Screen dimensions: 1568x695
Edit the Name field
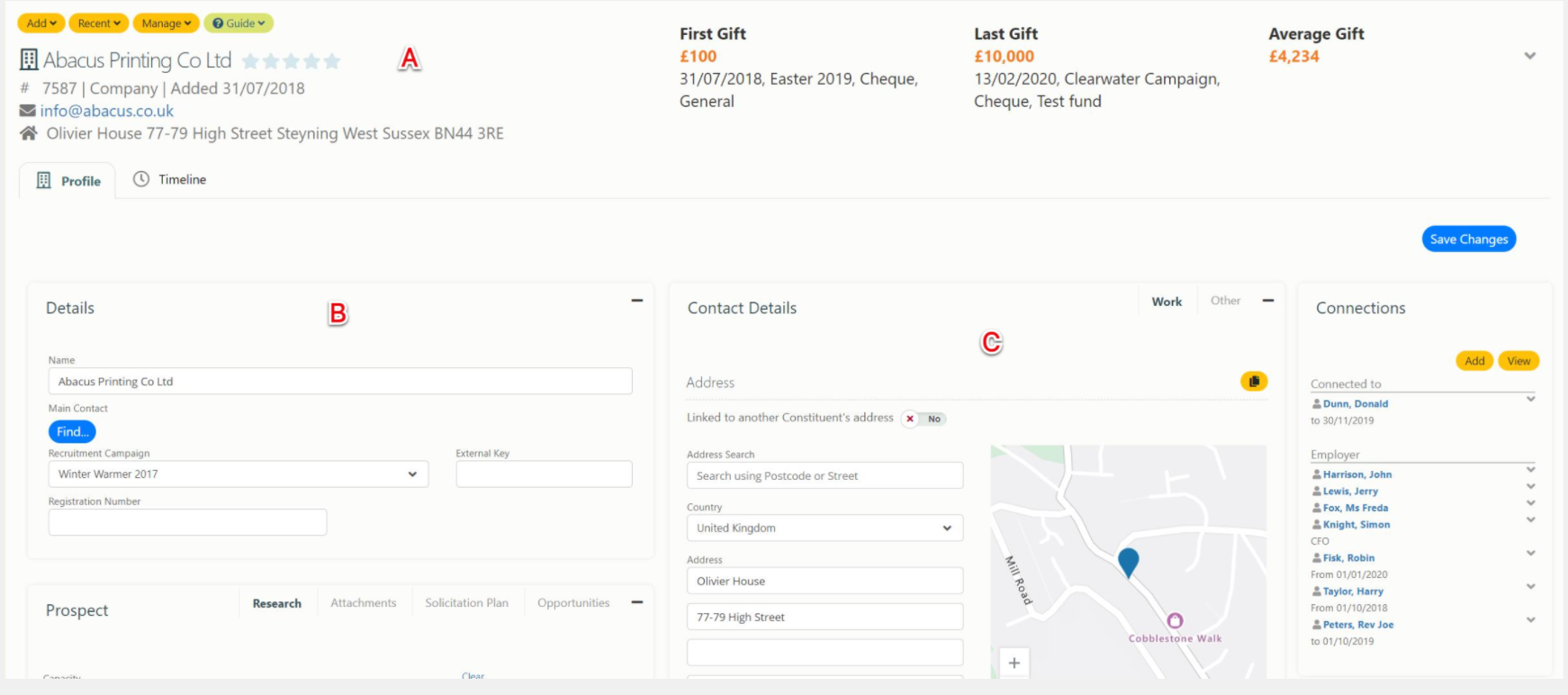(x=340, y=381)
